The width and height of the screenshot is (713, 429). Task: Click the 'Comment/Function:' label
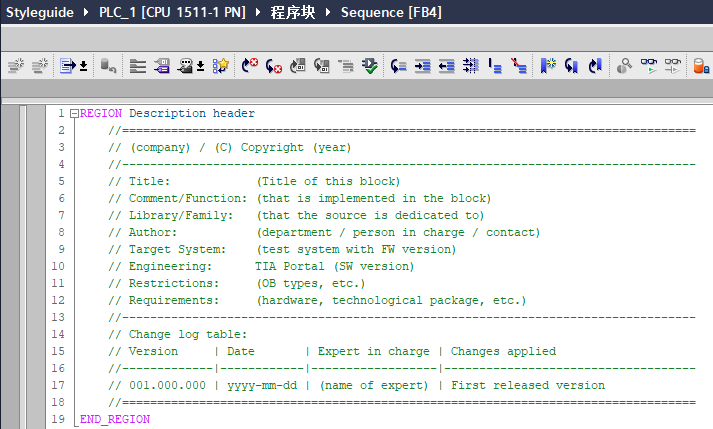pos(188,198)
